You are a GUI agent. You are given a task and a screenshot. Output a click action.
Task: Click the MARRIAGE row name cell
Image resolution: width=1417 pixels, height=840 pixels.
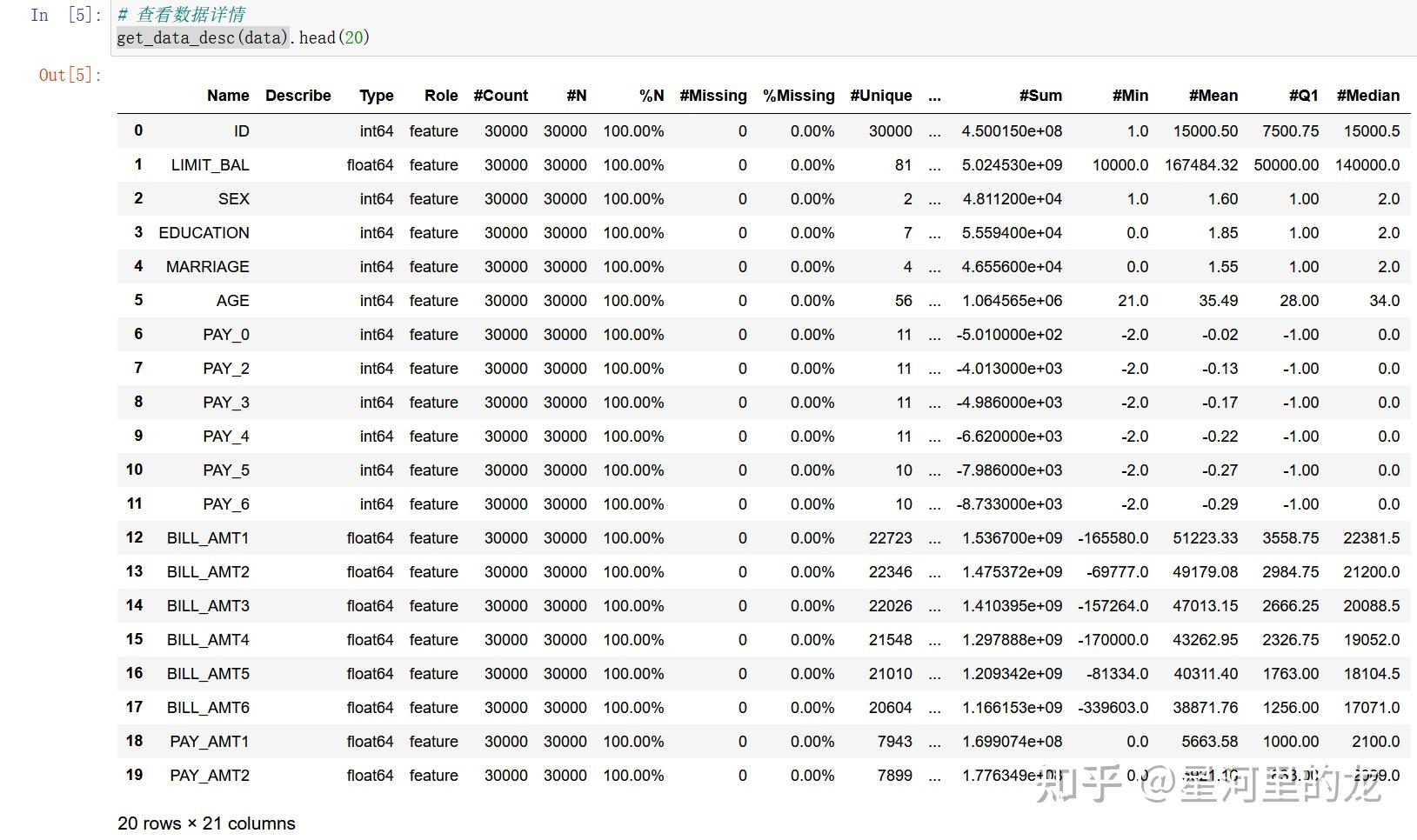pyautogui.click(x=208, y=267)
